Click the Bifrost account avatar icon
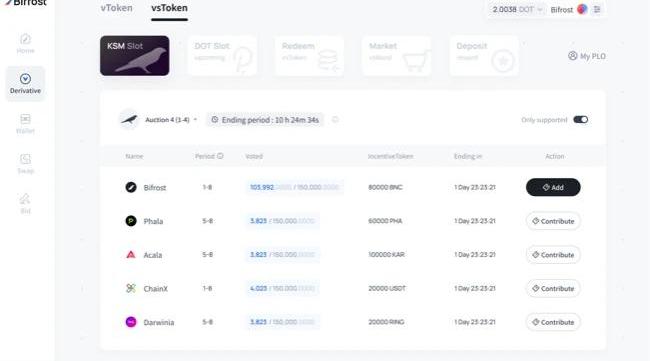650x361 pixels. coord(582,9)
